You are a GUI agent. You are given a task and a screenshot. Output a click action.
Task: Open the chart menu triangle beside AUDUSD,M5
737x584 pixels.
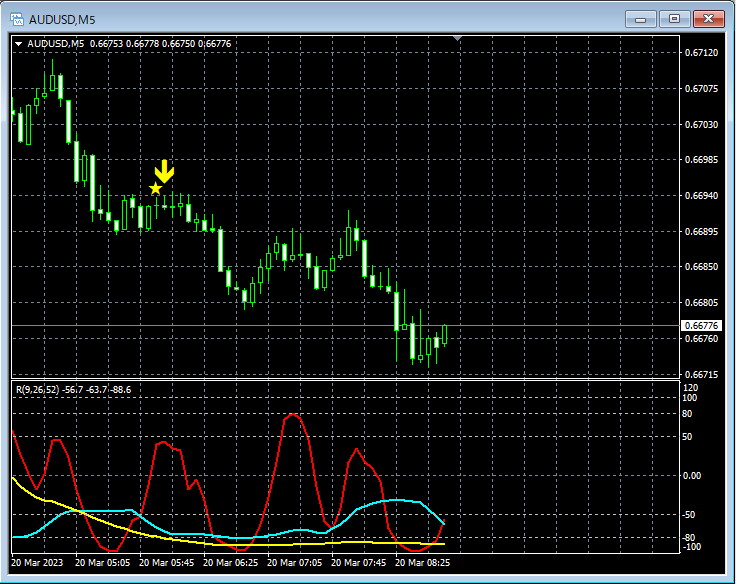(x=18, y=44)
